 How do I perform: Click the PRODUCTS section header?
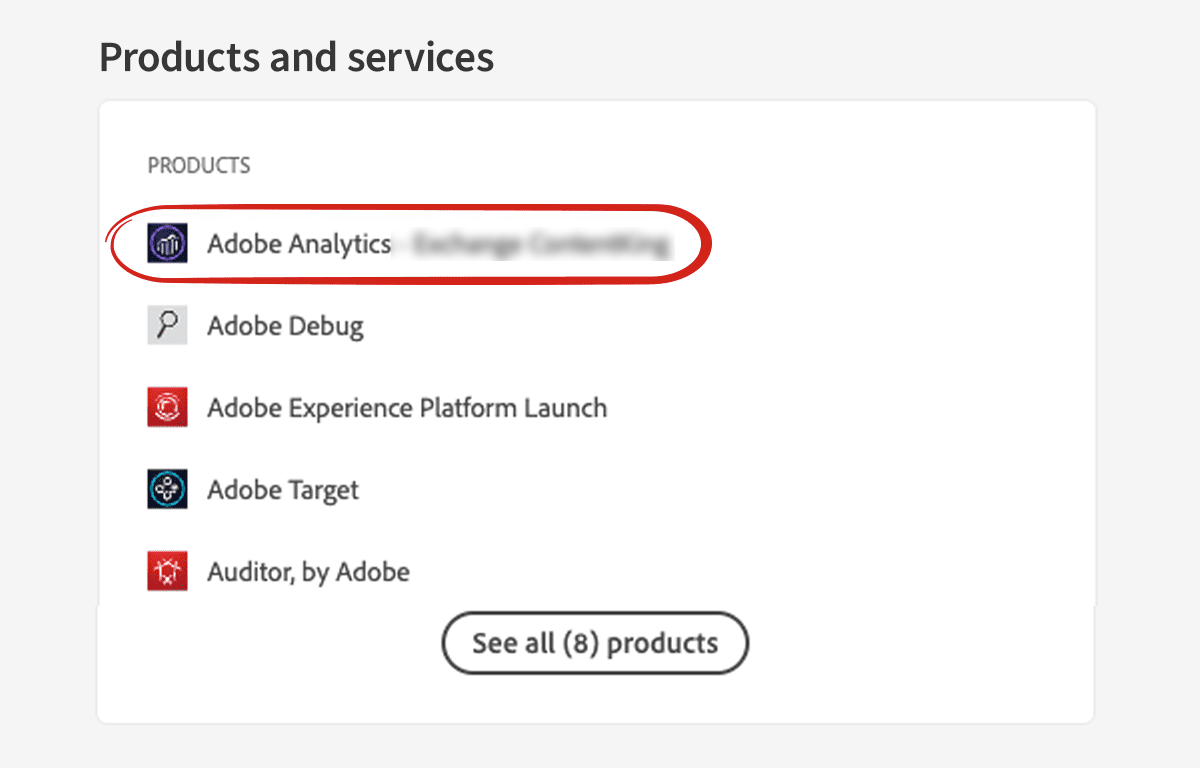[x=199, y=165]
